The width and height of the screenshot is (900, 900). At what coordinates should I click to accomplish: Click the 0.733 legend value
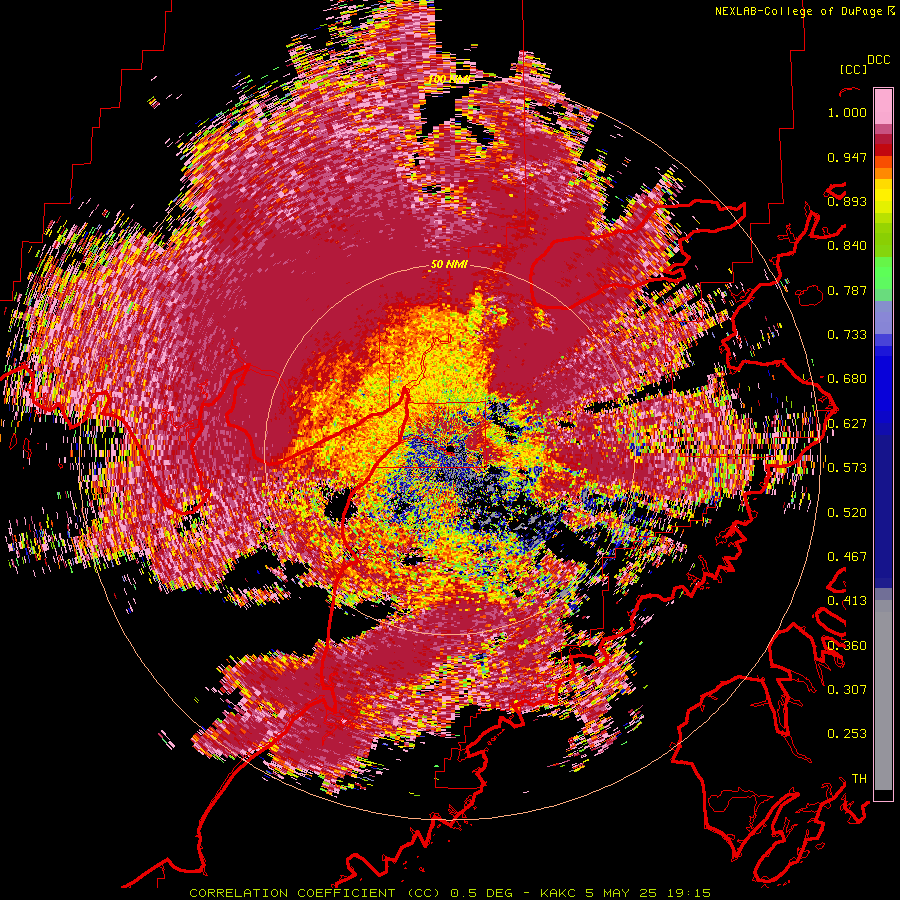[847, 335]
